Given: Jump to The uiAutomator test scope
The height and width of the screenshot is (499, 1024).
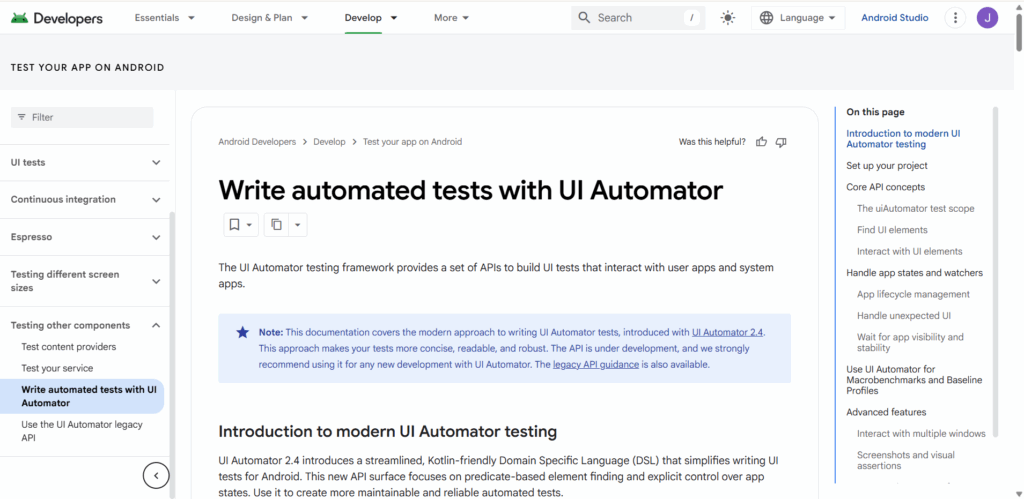Looking at the screenshot, I should click(x=916, y=209).
